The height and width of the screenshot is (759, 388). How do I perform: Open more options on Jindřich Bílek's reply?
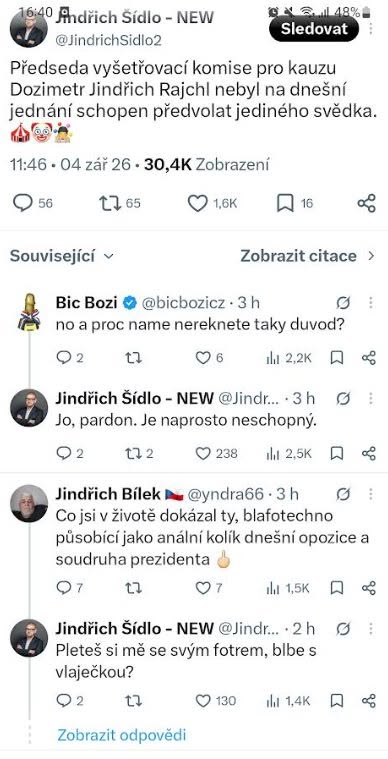(371, 494)
